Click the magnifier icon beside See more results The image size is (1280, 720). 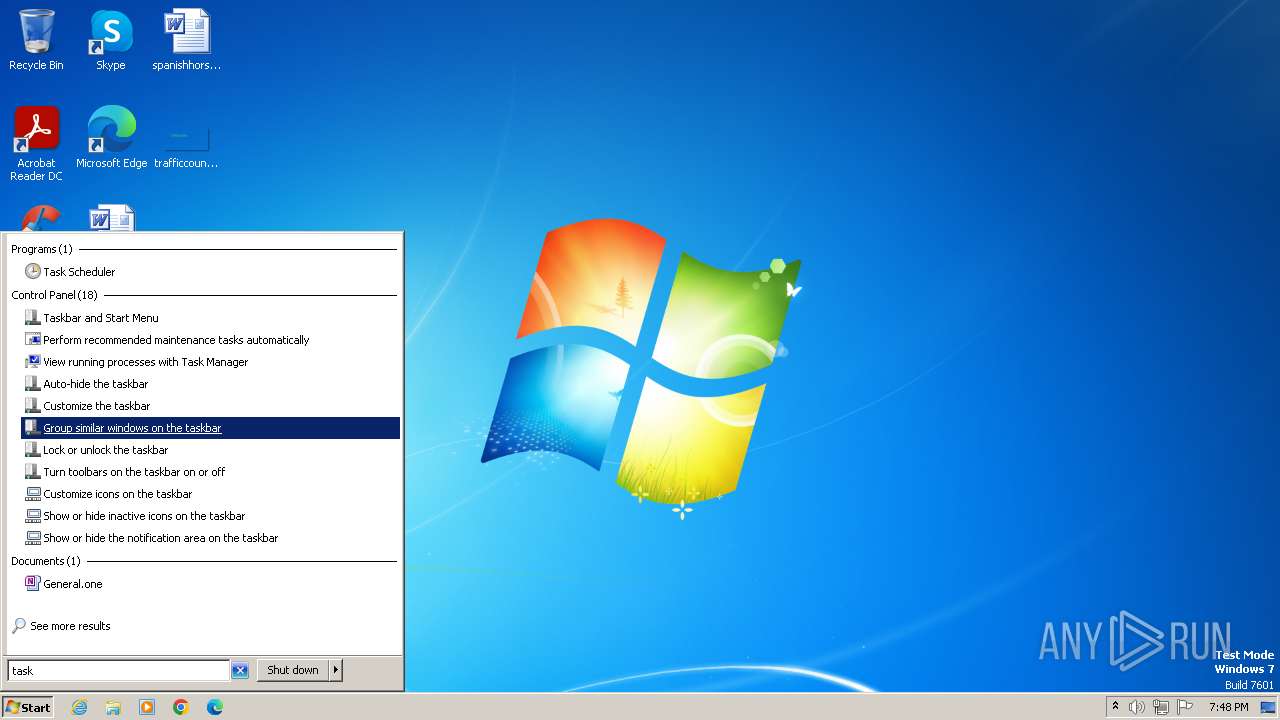[x=19, y=626]
